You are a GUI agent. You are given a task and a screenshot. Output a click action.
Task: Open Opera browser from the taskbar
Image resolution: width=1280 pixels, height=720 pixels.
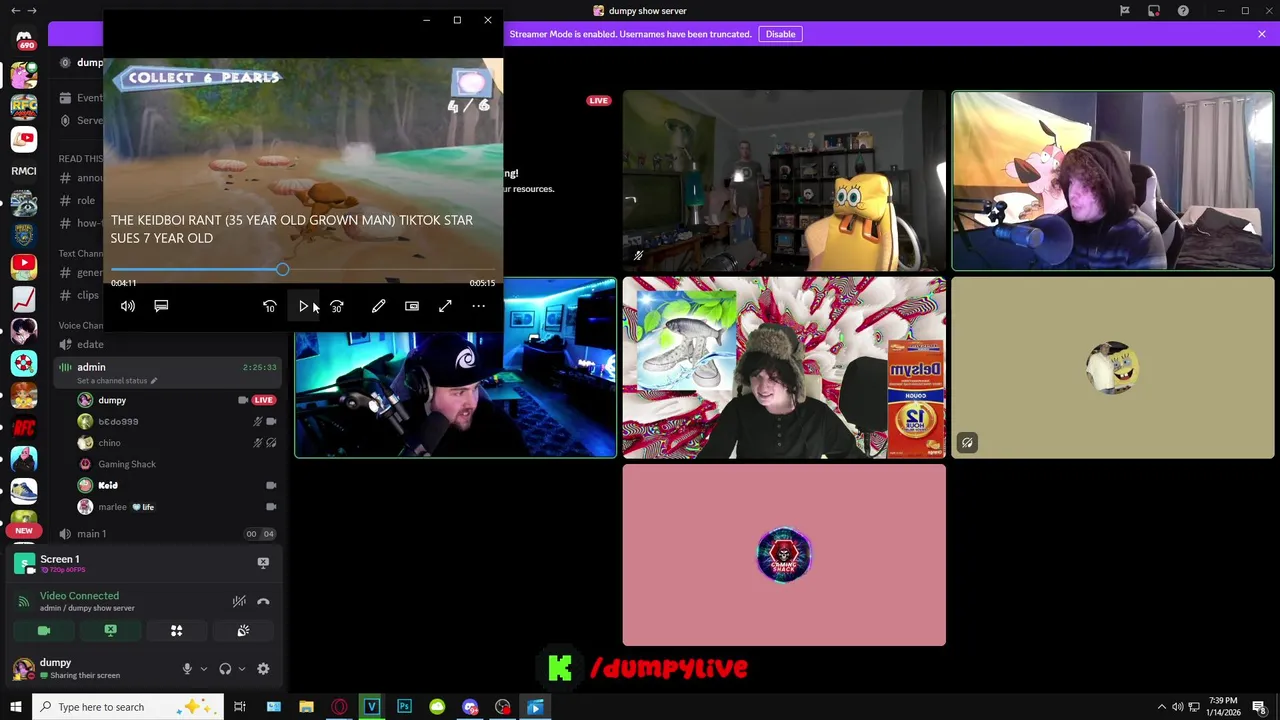pos(339,707)
